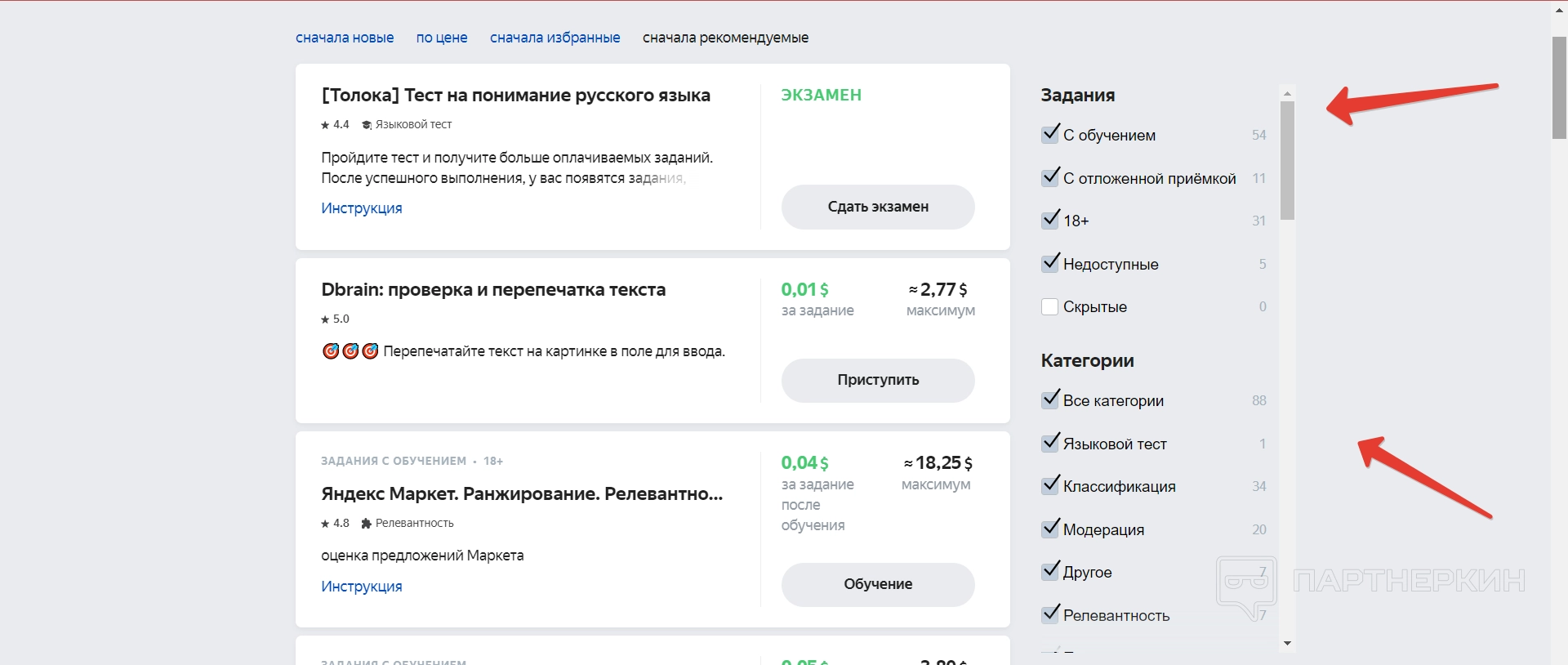The width and height of the screenshot is (1568, 665).
Task: Uncheck the С обучением checkbox
Action: click(1050, 135)
